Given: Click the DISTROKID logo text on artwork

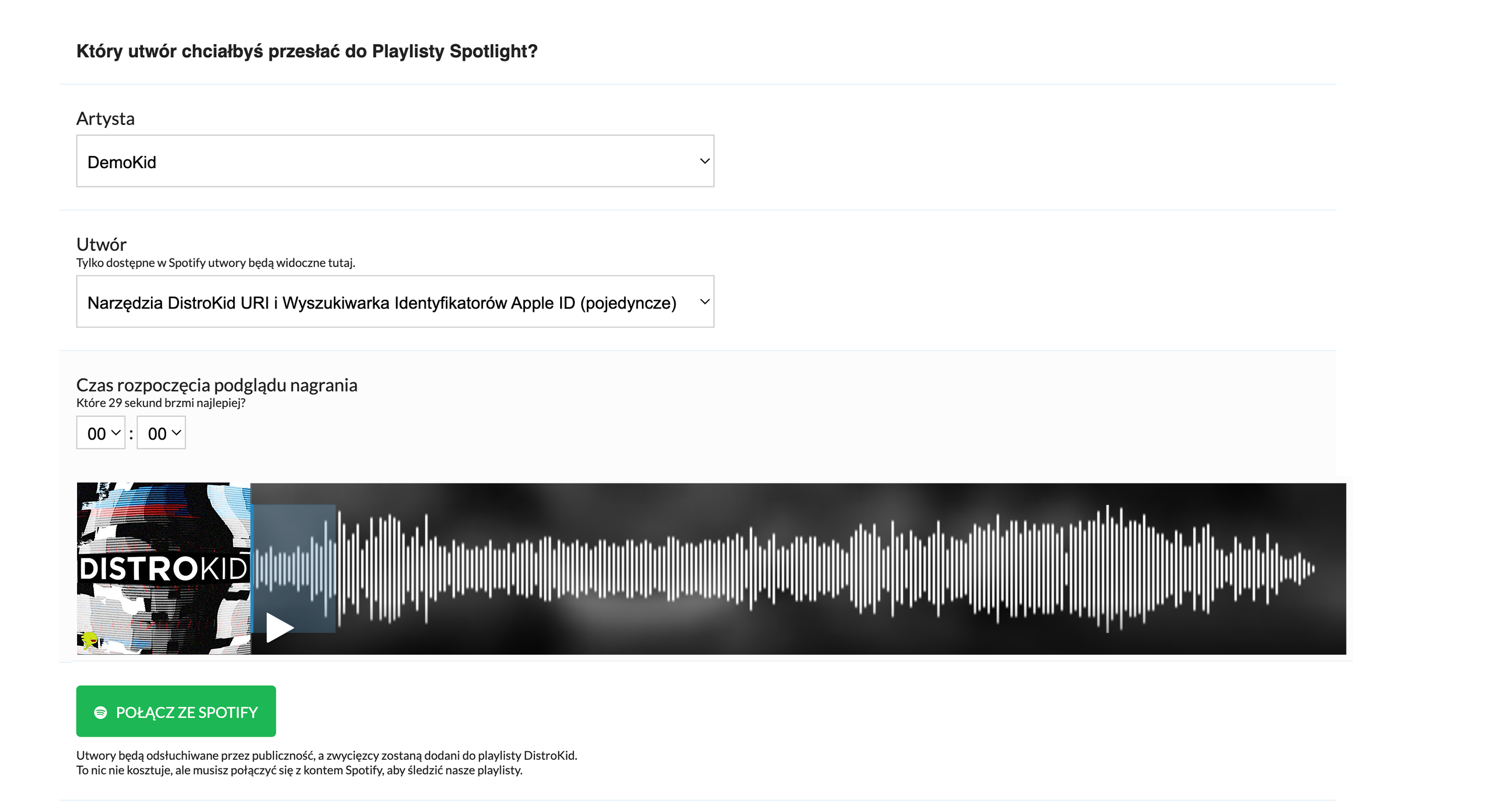Looking at the screenshot, I should coord(163,568).
